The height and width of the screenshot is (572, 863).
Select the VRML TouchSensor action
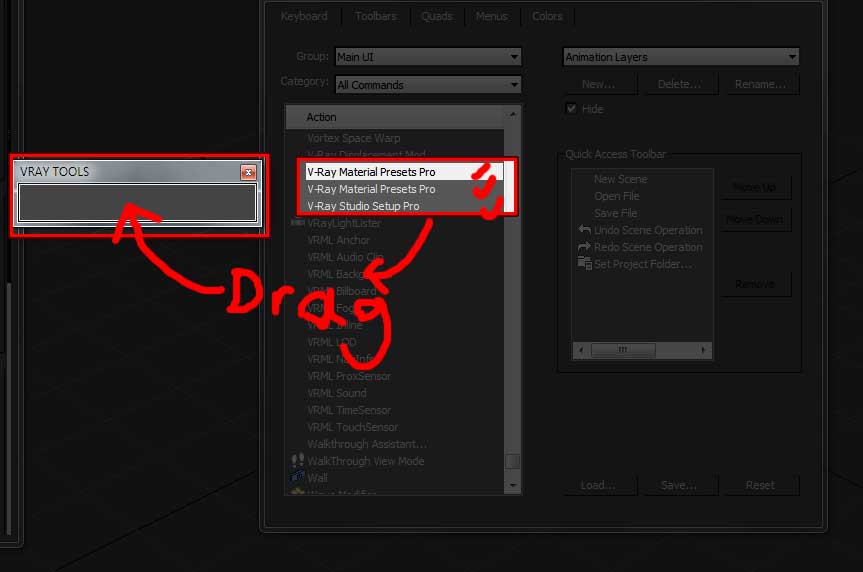pos(352,427)
